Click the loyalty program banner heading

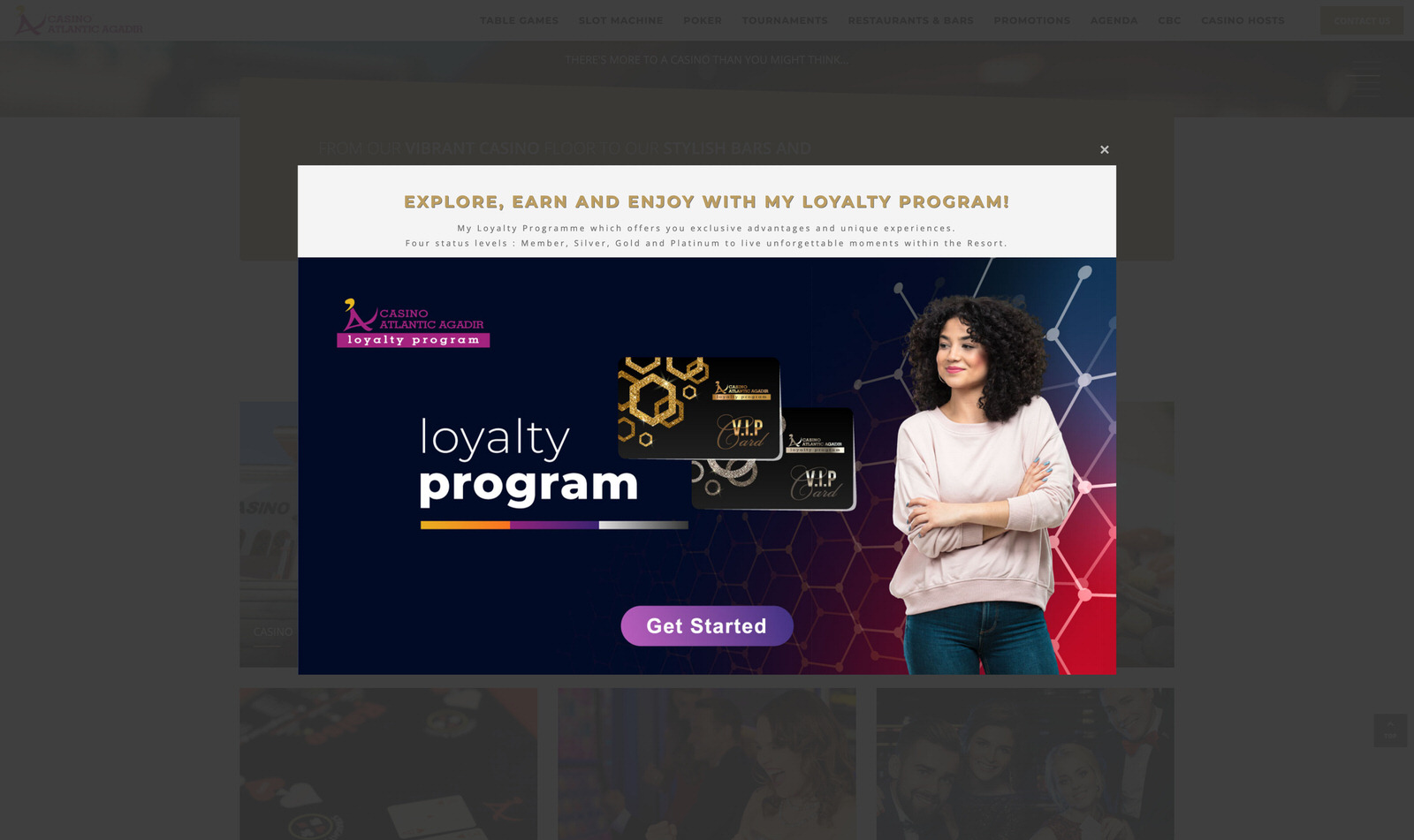706,202
